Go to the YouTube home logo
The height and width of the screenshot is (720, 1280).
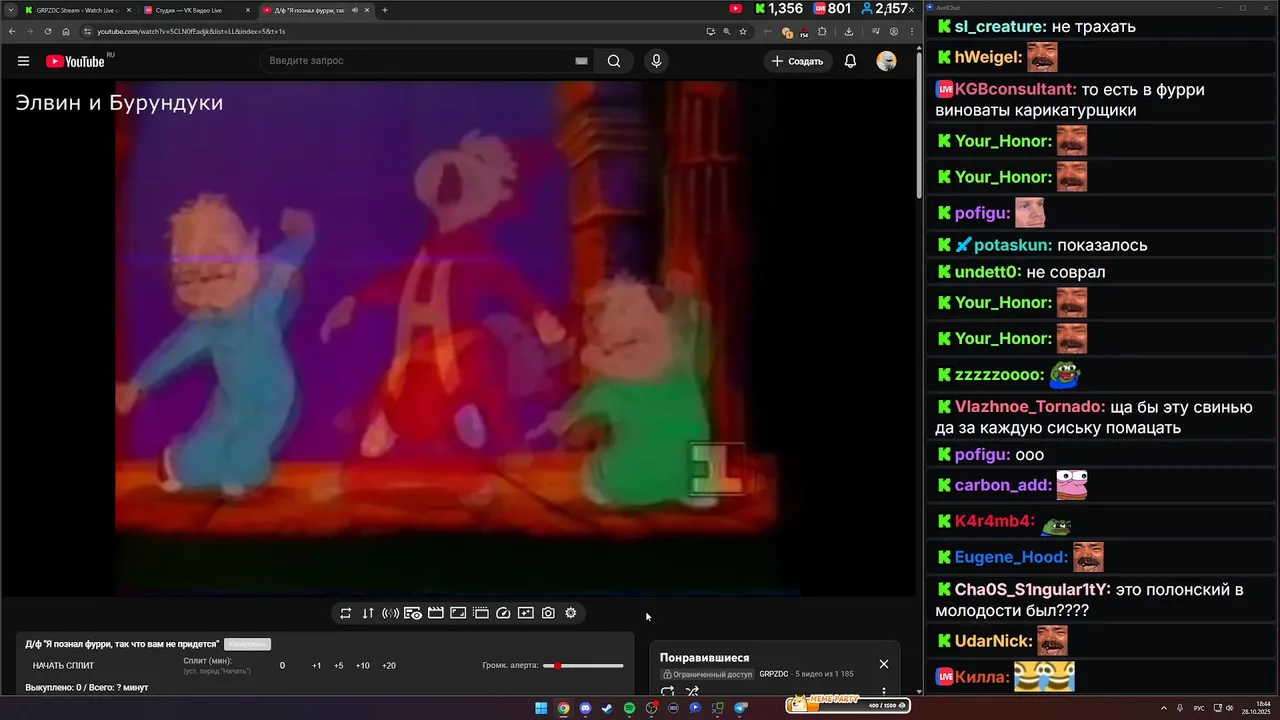[x=76, y=61]
